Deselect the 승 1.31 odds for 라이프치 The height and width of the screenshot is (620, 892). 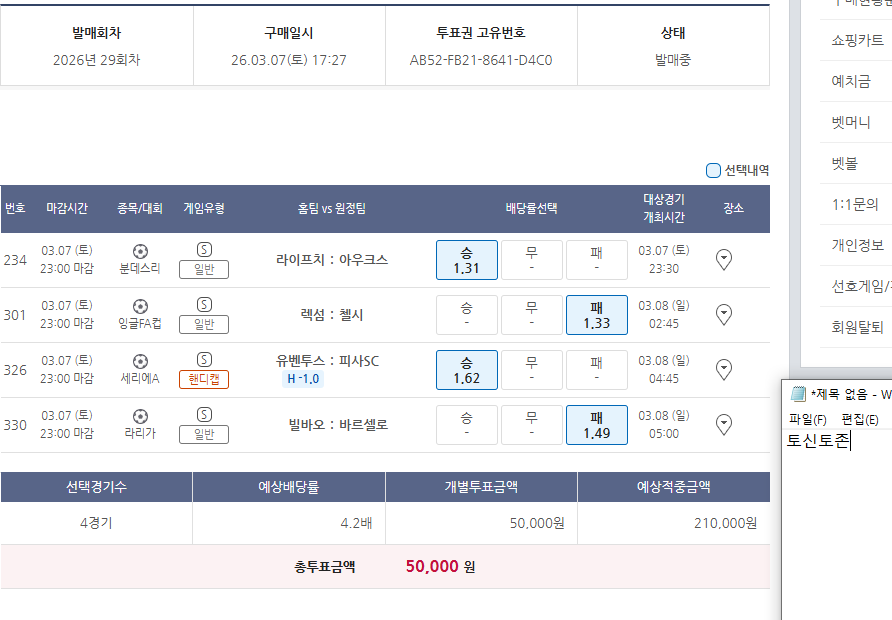coord(466,260)
